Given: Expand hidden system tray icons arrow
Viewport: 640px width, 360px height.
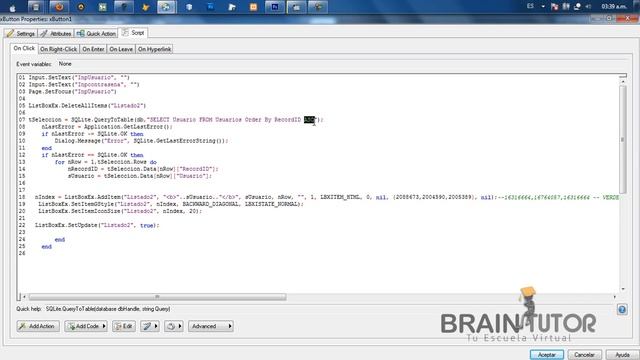Looking at the screenshot, I should point(543,7).
